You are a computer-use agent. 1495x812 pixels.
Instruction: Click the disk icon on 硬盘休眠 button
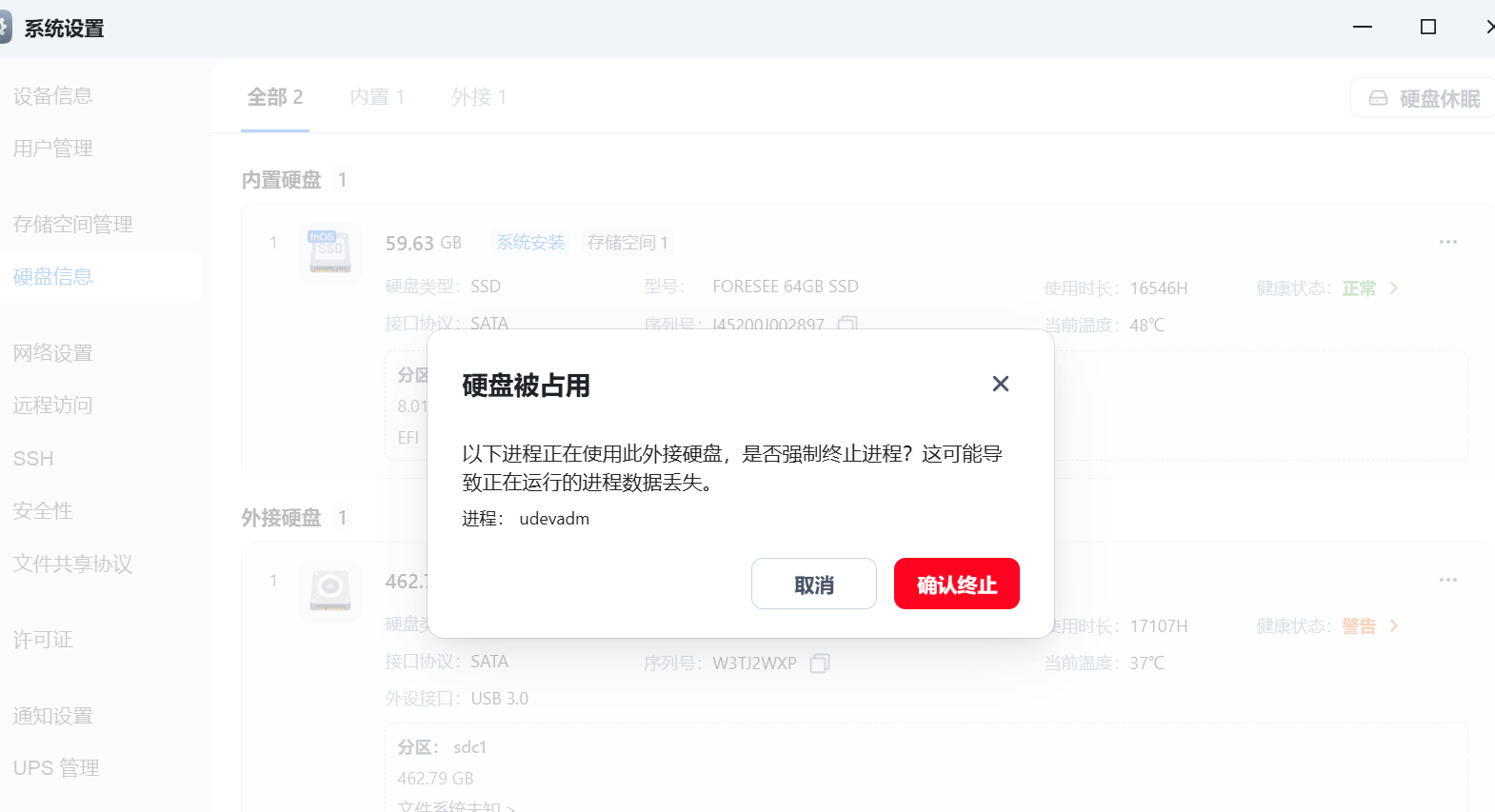point(1378,98)
